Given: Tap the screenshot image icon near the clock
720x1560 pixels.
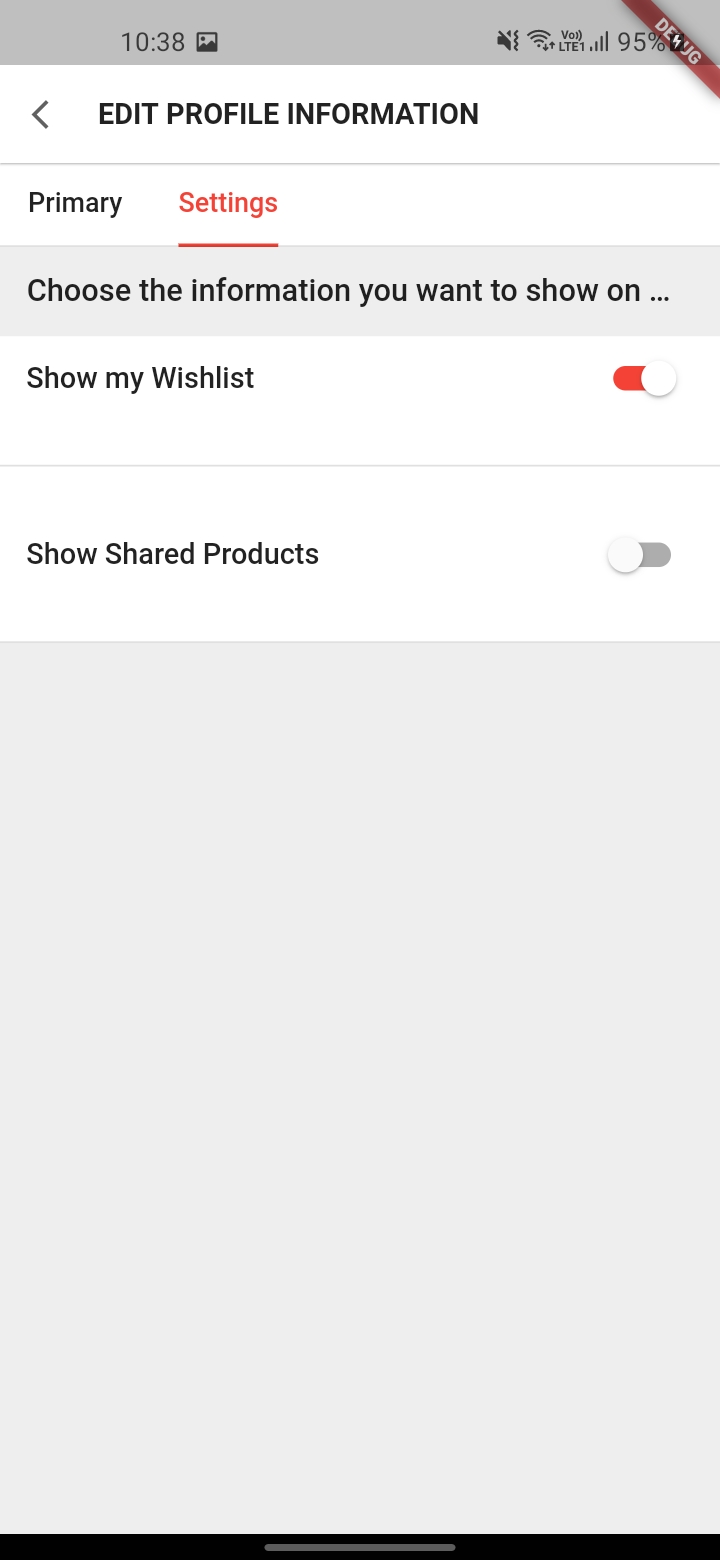Looking at the screenshot, I should coord(207,41).
